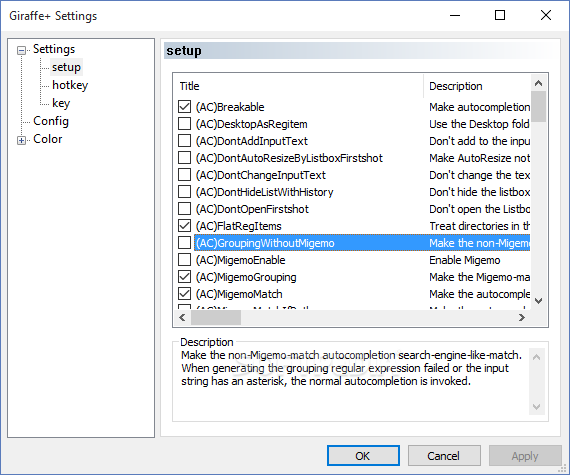This screenshot has height=475, width=570.
Task: Uncheck the (AC)FlatRegItems checkbox
Action: click(184, 226)
